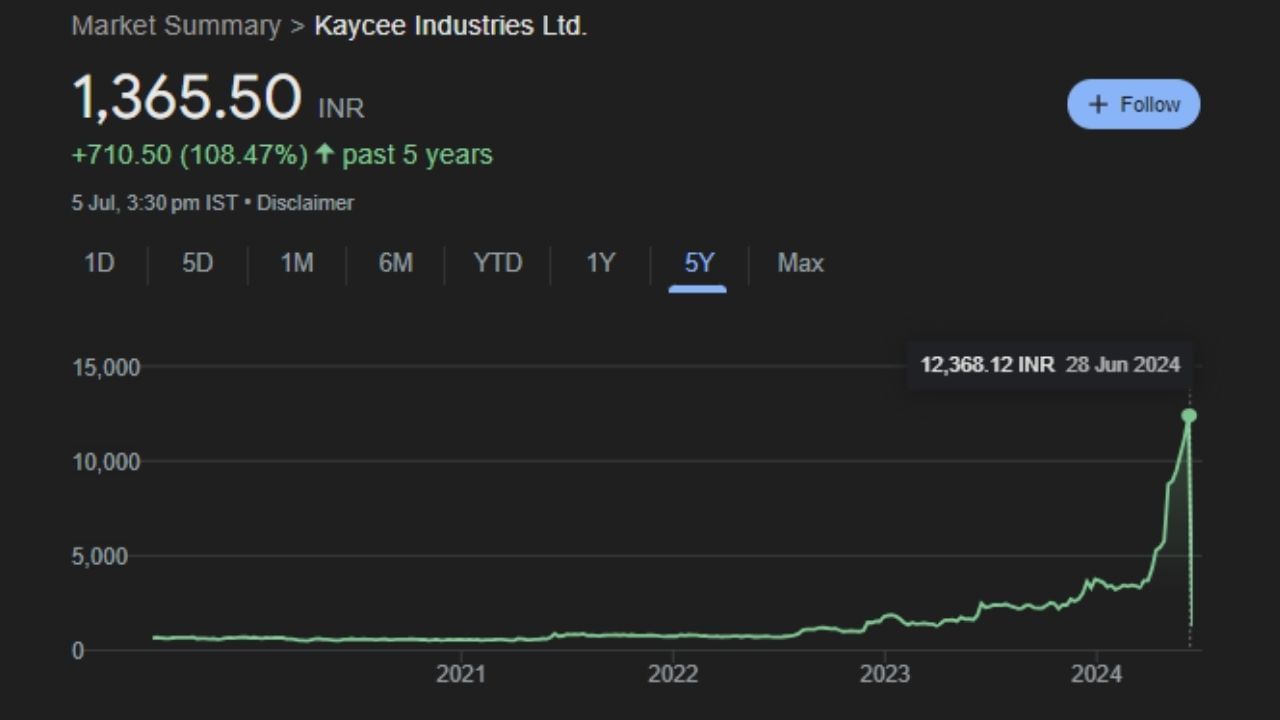Choose the 1Y time range tab

(600, 263)
